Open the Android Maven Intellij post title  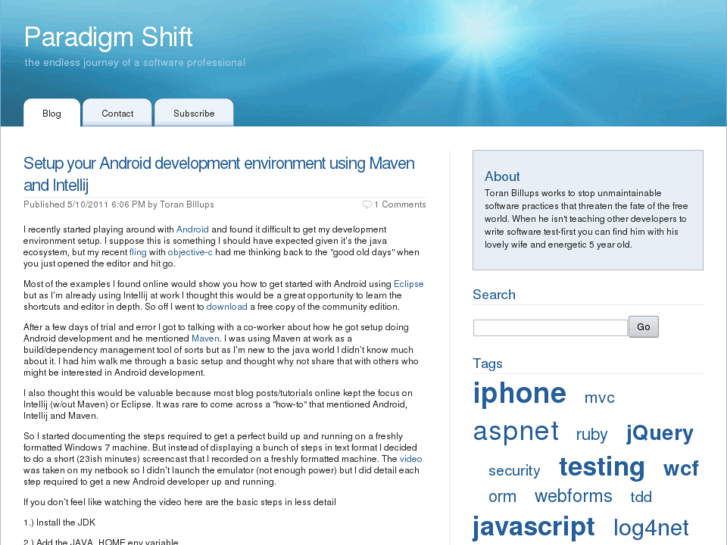pyautogui.click(x=219, y=174)
